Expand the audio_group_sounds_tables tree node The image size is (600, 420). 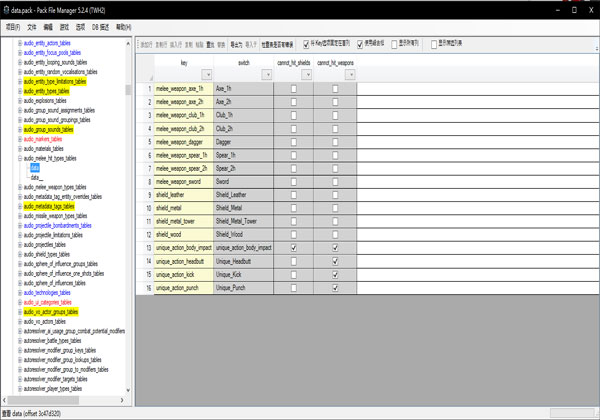[19, 129]
